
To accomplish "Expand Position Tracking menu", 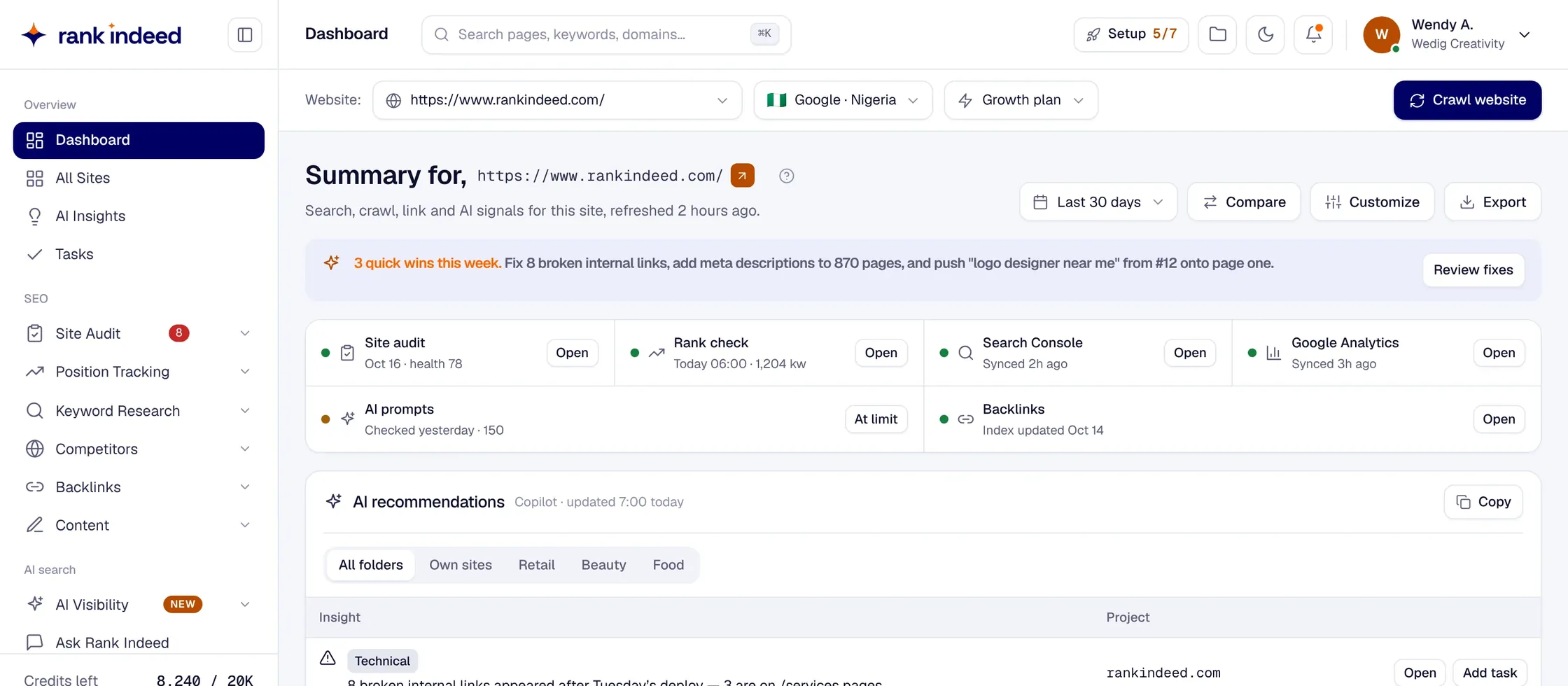I will pyautogui.click(x=245, y=372).
